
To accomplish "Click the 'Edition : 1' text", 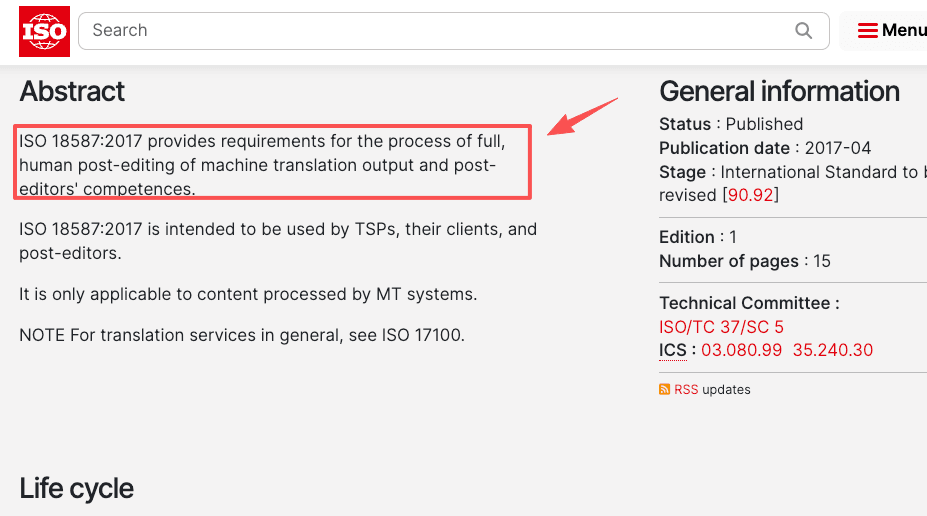I will pos(698,237).
